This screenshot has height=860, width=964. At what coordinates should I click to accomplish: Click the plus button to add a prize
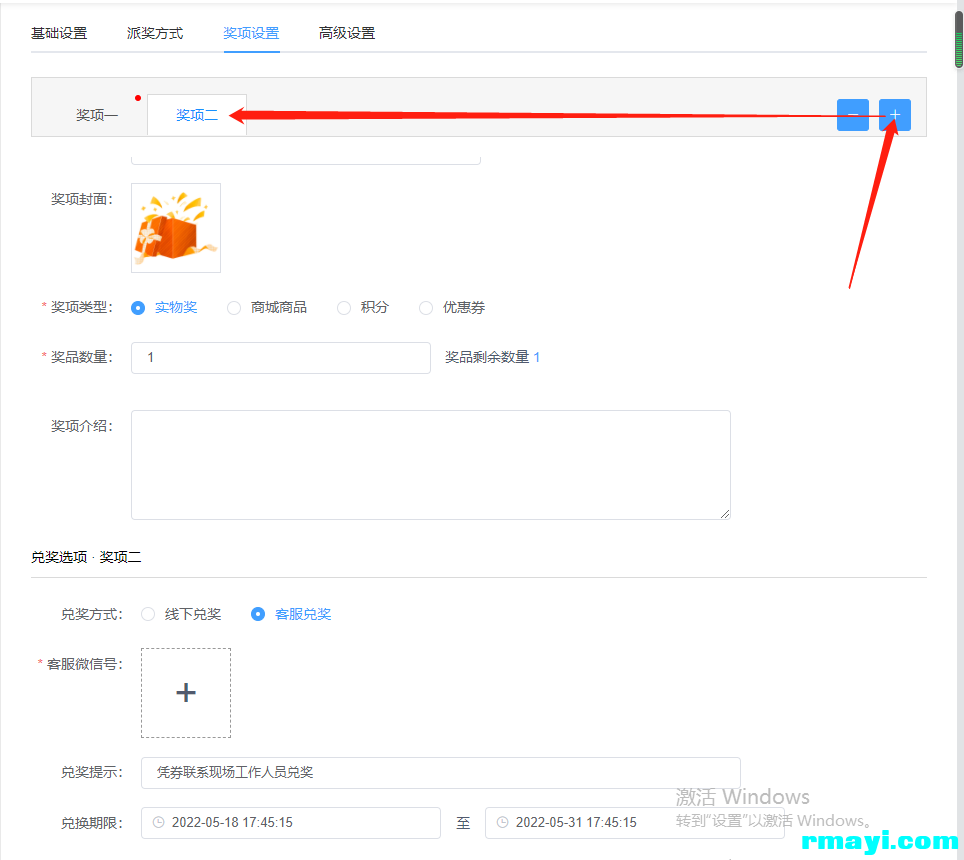point(895,115)
